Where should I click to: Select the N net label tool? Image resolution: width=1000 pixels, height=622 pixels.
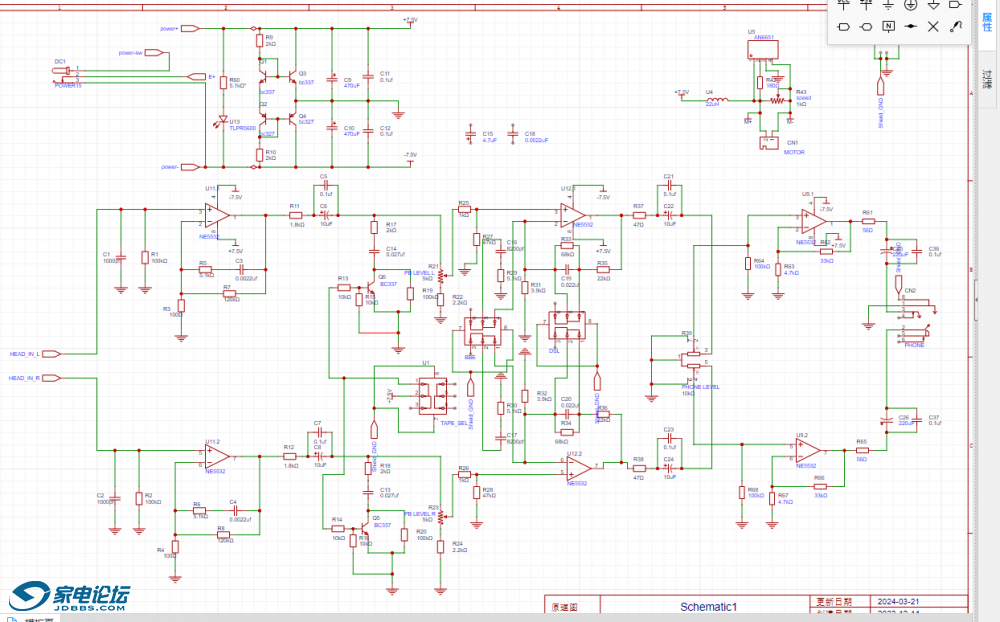[x=888, y=26]
